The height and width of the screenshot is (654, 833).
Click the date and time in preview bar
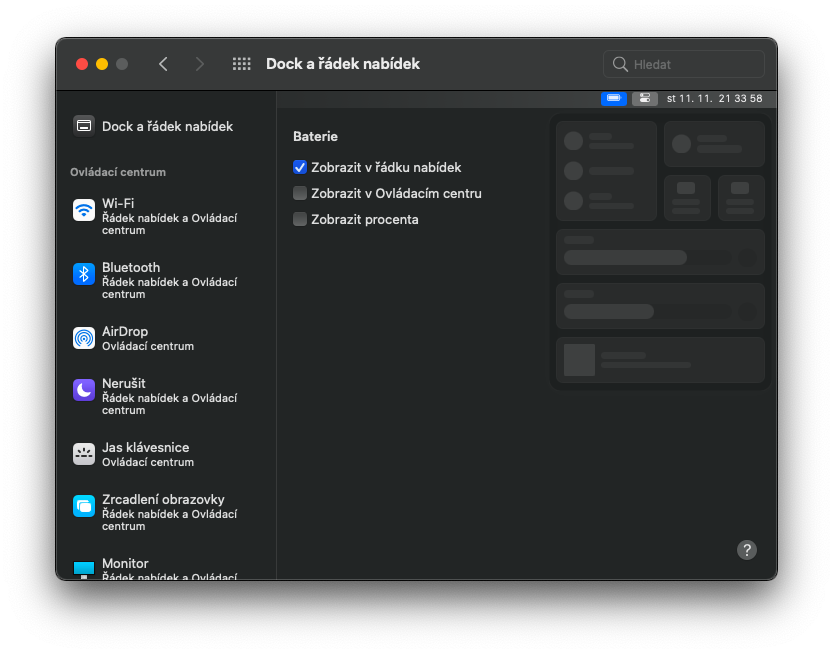click(x=714, y=99)
